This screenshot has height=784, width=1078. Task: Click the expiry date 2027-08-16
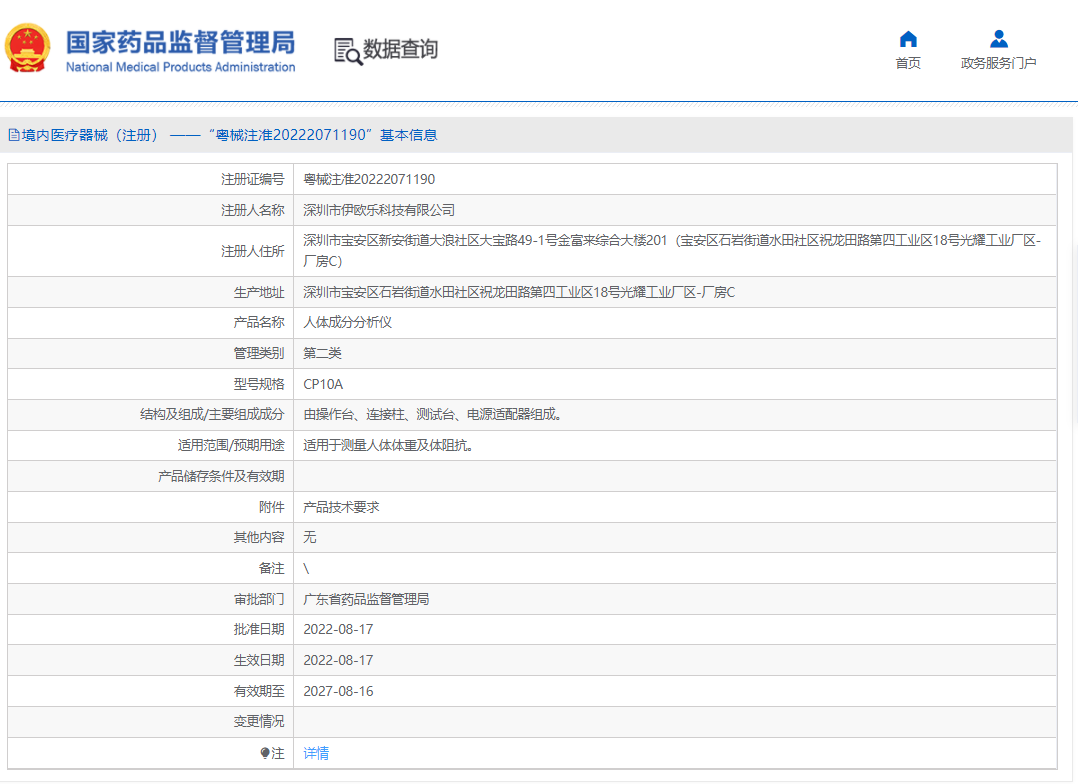pos(338,691)
